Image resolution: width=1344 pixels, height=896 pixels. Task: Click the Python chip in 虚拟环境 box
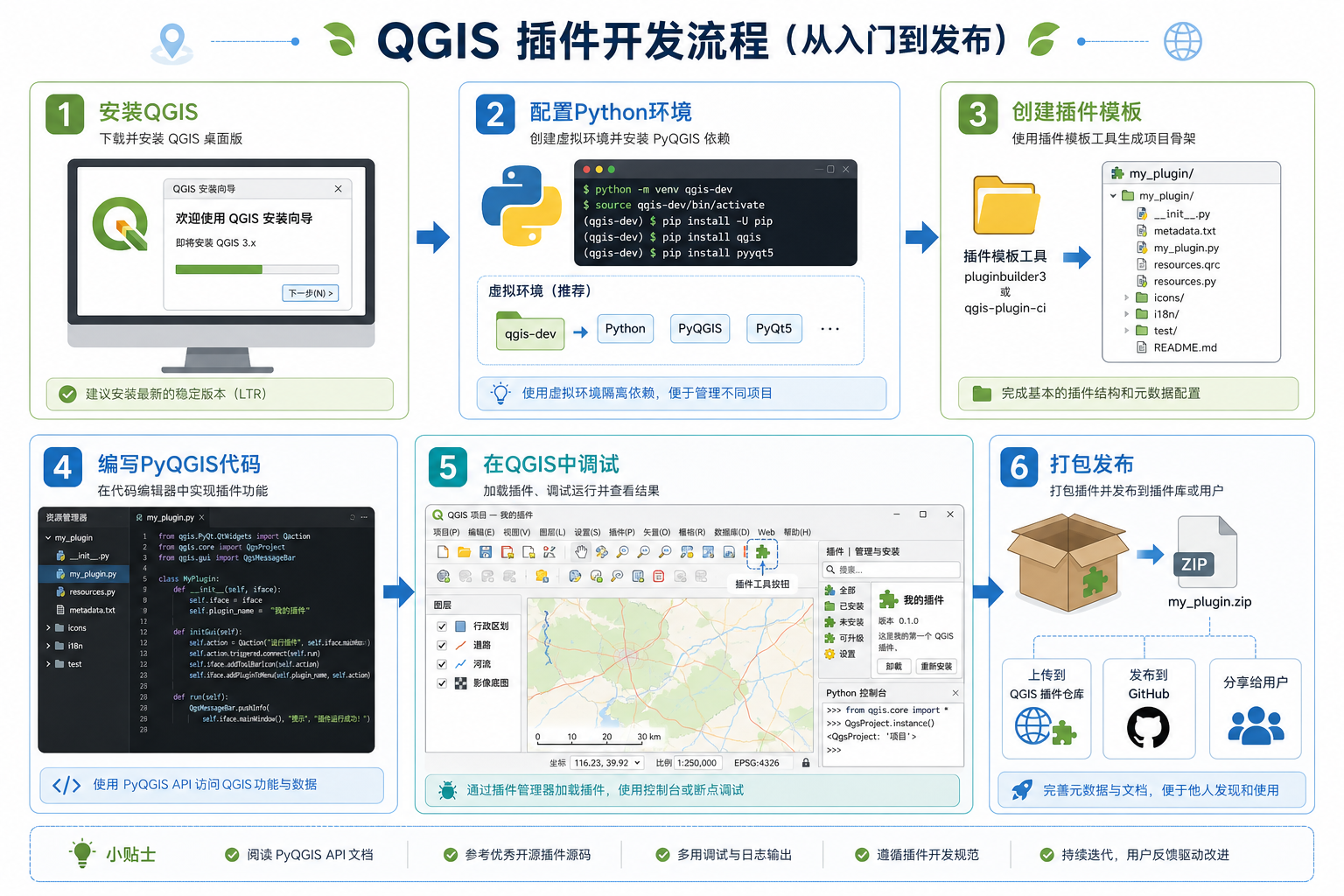point(625,329)
